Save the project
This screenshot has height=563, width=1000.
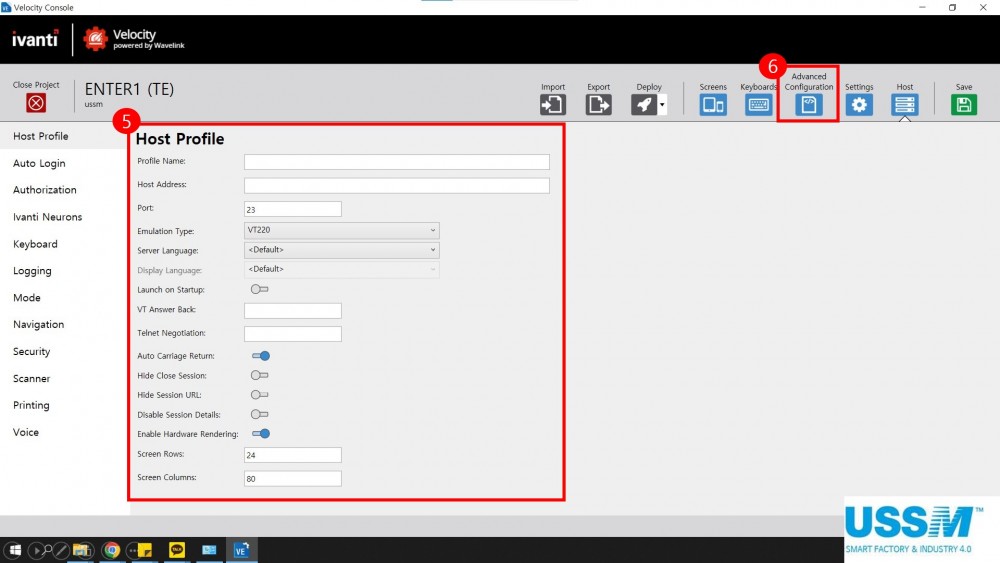pyautogui.click(x=964, y=105)
